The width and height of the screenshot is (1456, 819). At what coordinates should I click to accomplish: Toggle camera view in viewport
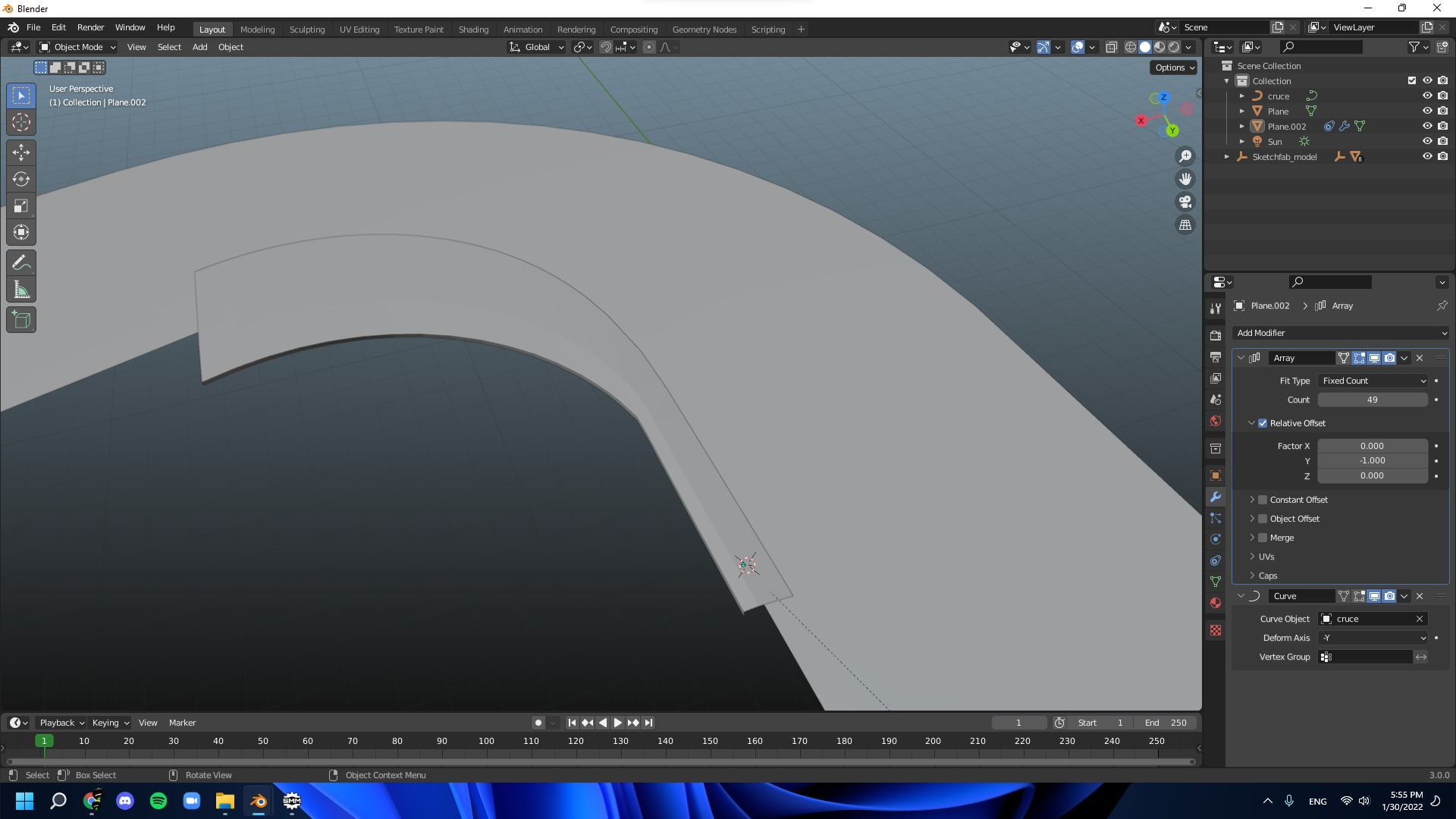pyautogui.click(x=1185, y=202)
